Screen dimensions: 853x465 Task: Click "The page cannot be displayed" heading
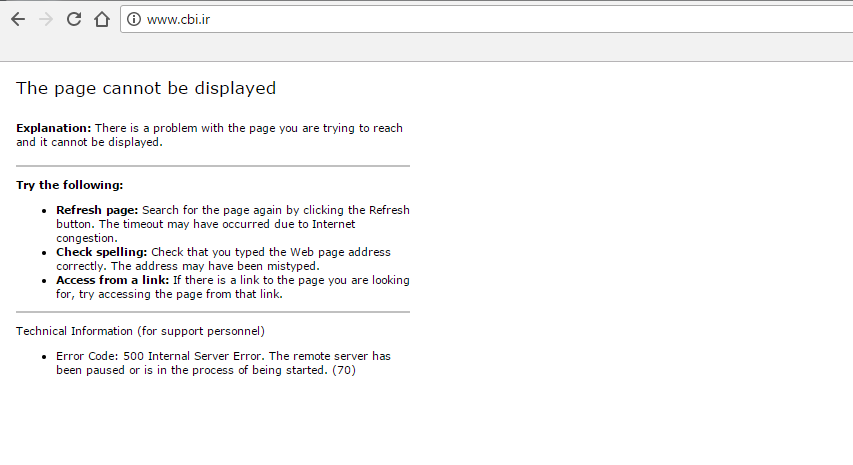pyautogui.click(x=146, y=88)
